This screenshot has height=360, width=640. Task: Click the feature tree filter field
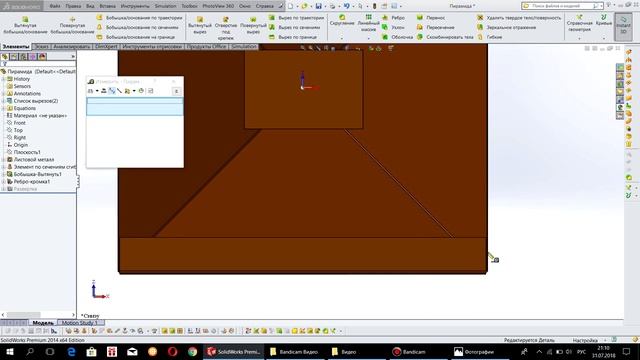tap(39, 64)
